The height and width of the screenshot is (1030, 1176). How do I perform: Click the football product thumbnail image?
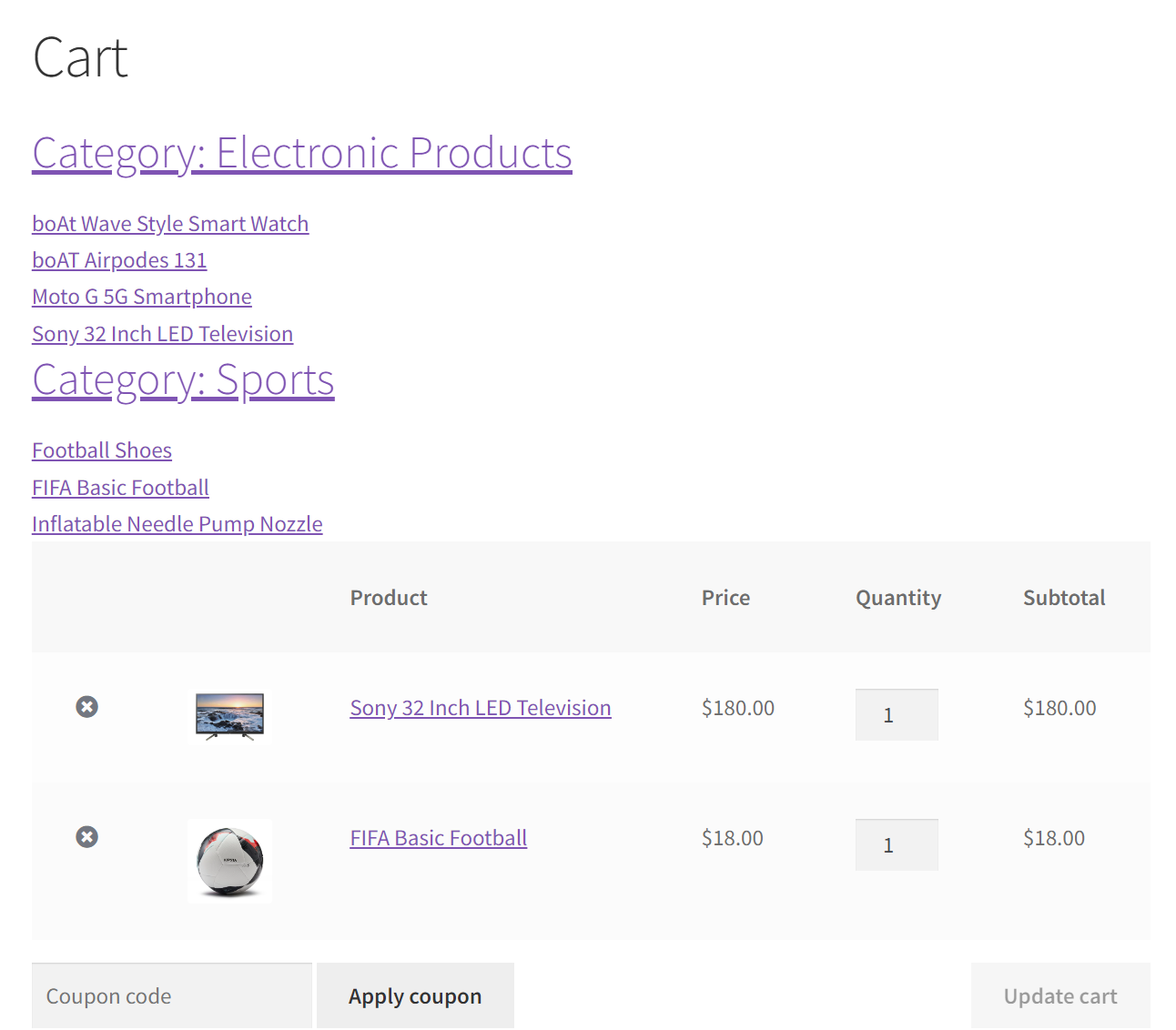tap(229, 861)
